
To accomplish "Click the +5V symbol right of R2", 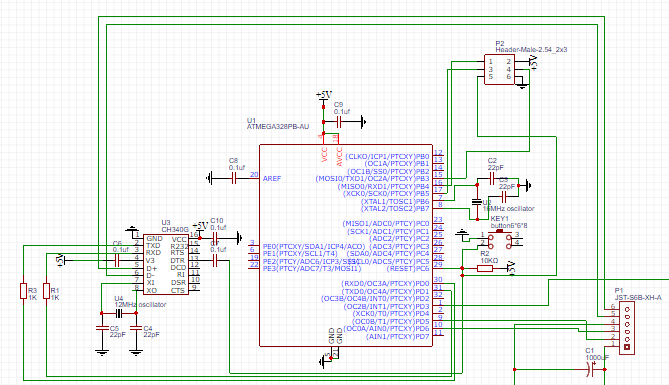I will point(512,268).
